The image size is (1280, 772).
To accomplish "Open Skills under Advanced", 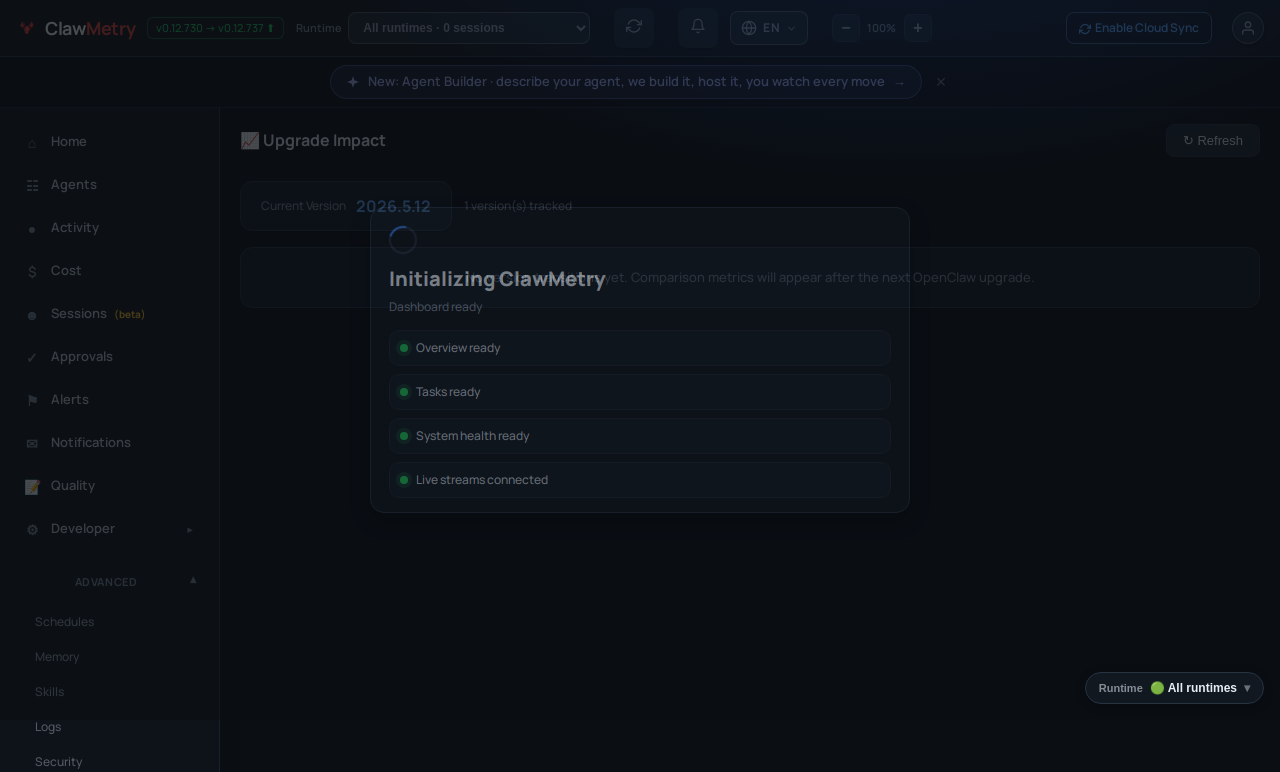I will [49, 692].
